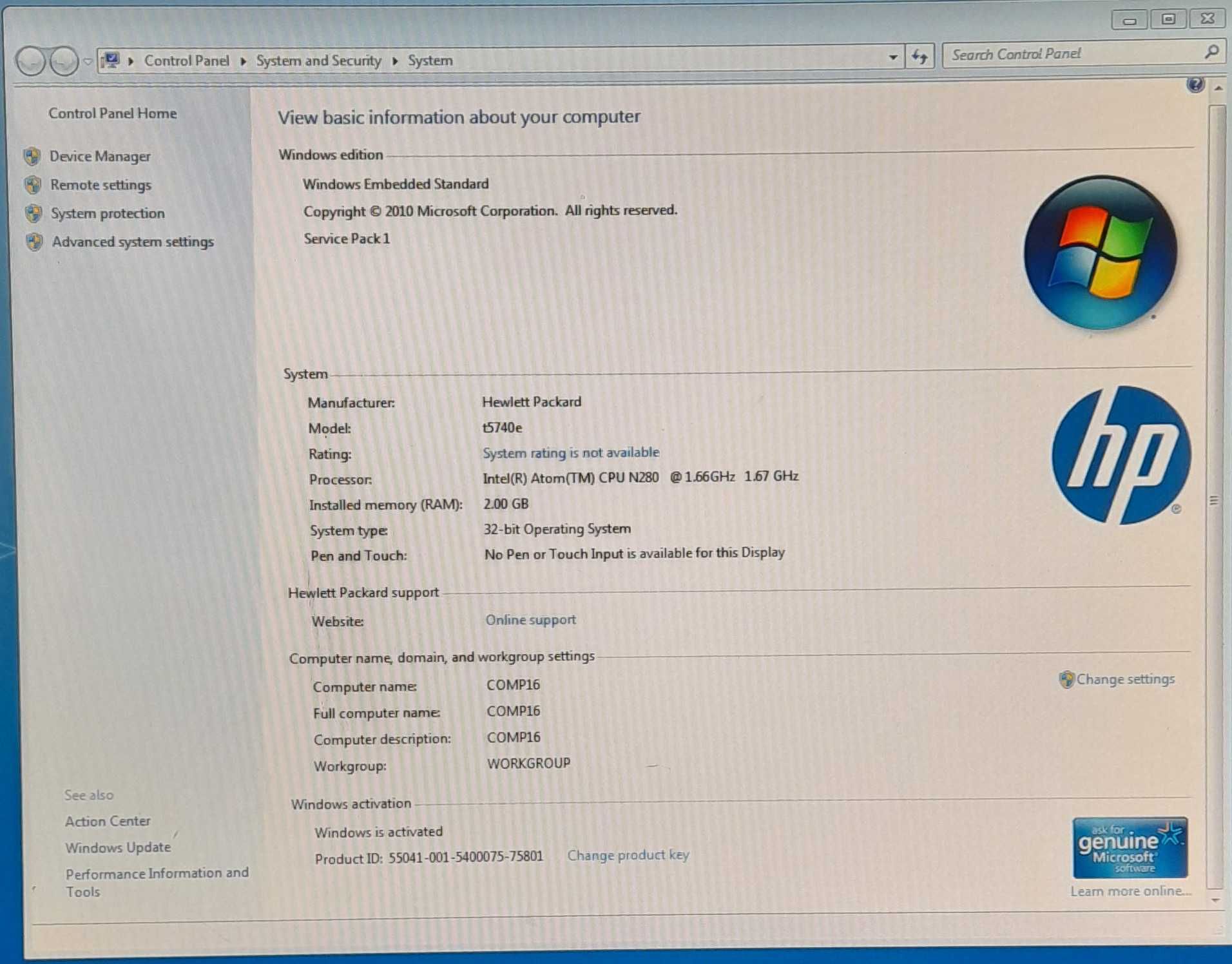1232x964 pixels.
Task: Expand the arrow before Control Panel breadcrumb
Action: click(131, 61)
